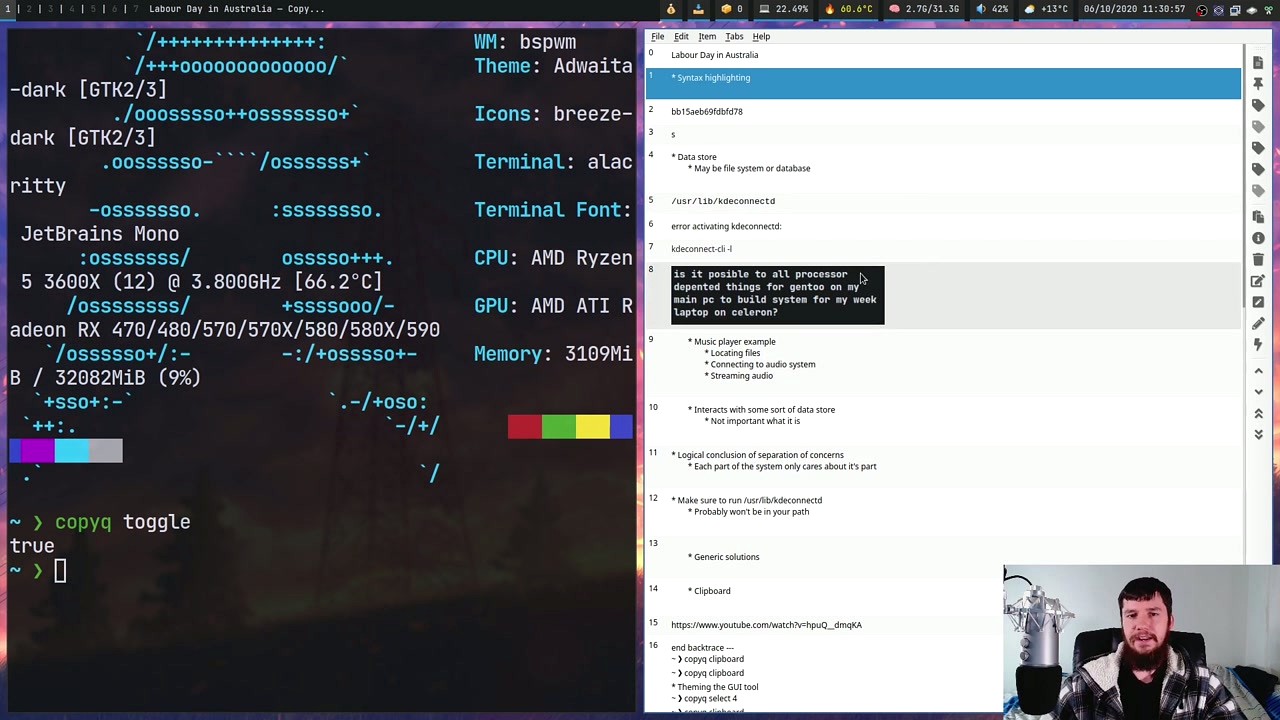Move the selected item up
Screen dimensions: 1280x720
coord(1258,371)
